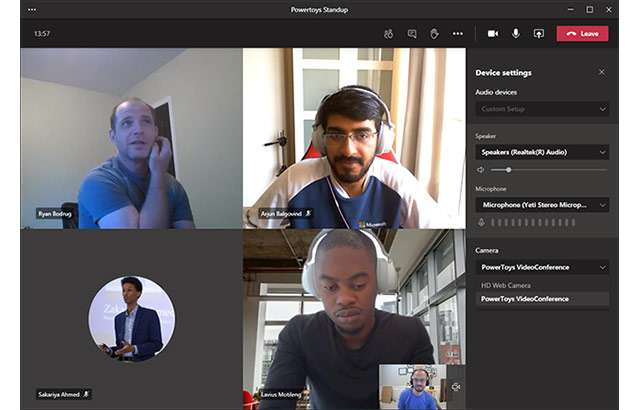Open the Camera selection dropdown
The image size is (640, 410).
pos(542,268)
